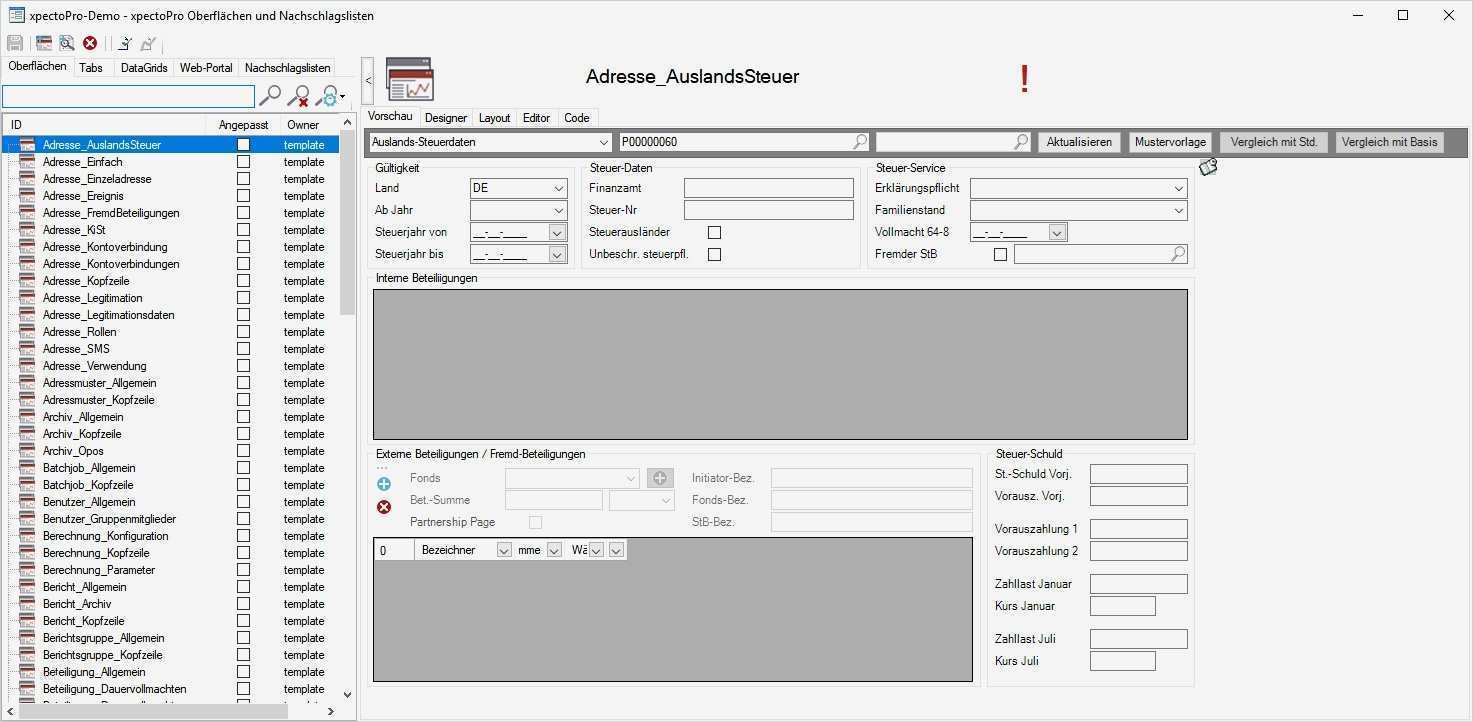The height and width of the screenshot is (722, 1473).
Task: Tick Angepasst checkbox for Adresse_KiSt
Action: 243,230
